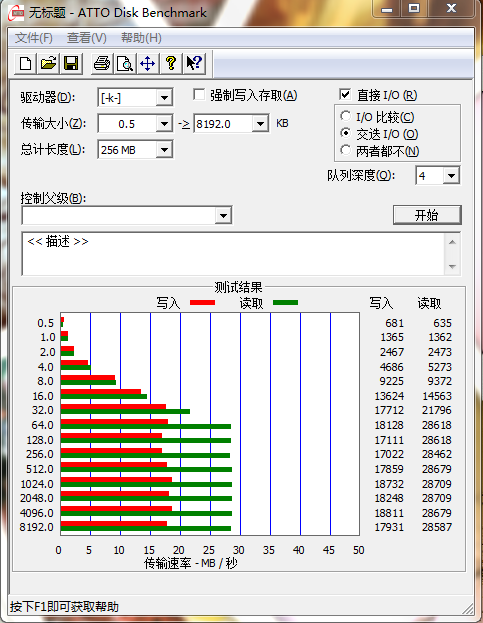Save results with the floppy disk icon

(71, 64)
